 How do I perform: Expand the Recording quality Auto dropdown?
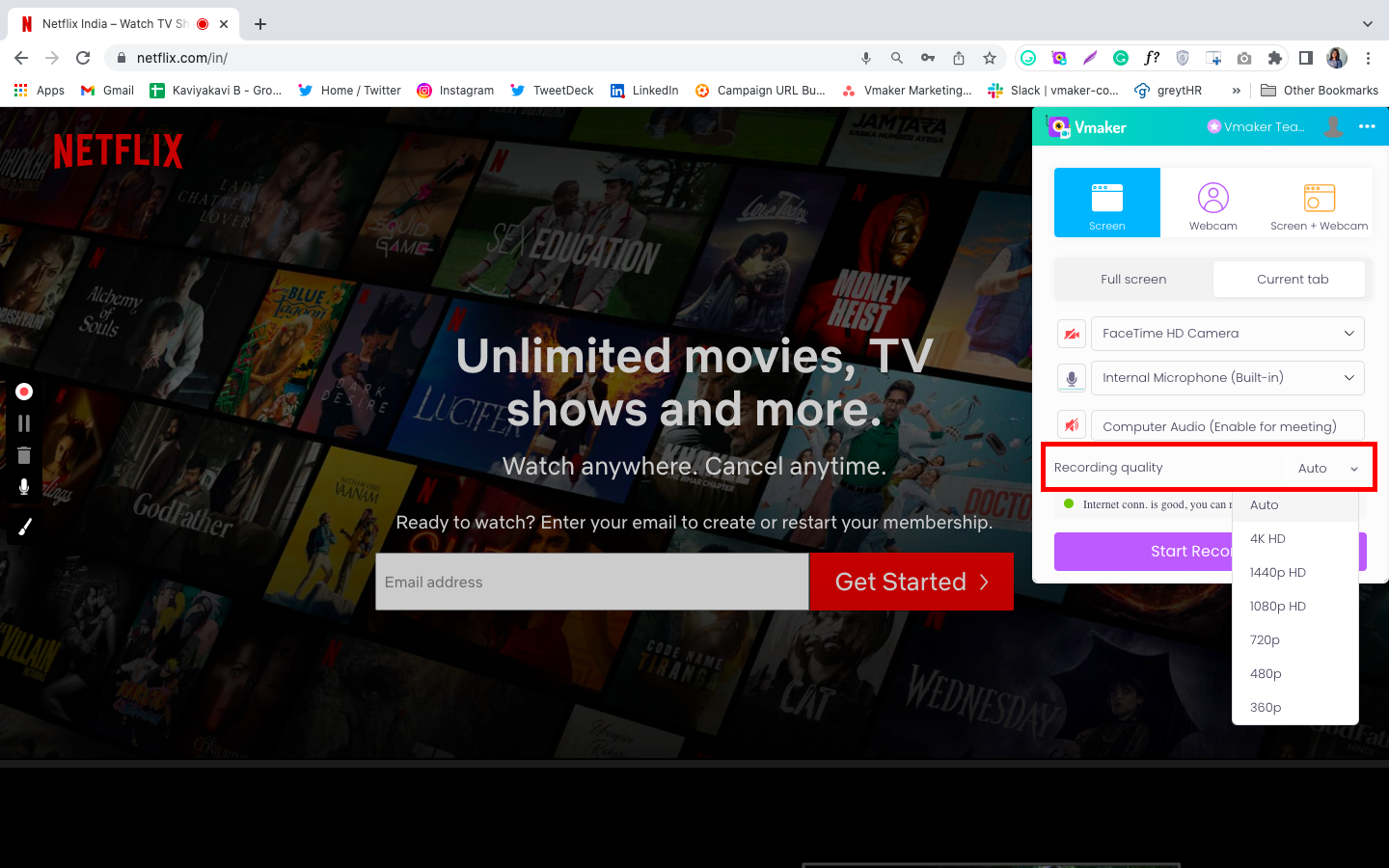coord(1327,468)
